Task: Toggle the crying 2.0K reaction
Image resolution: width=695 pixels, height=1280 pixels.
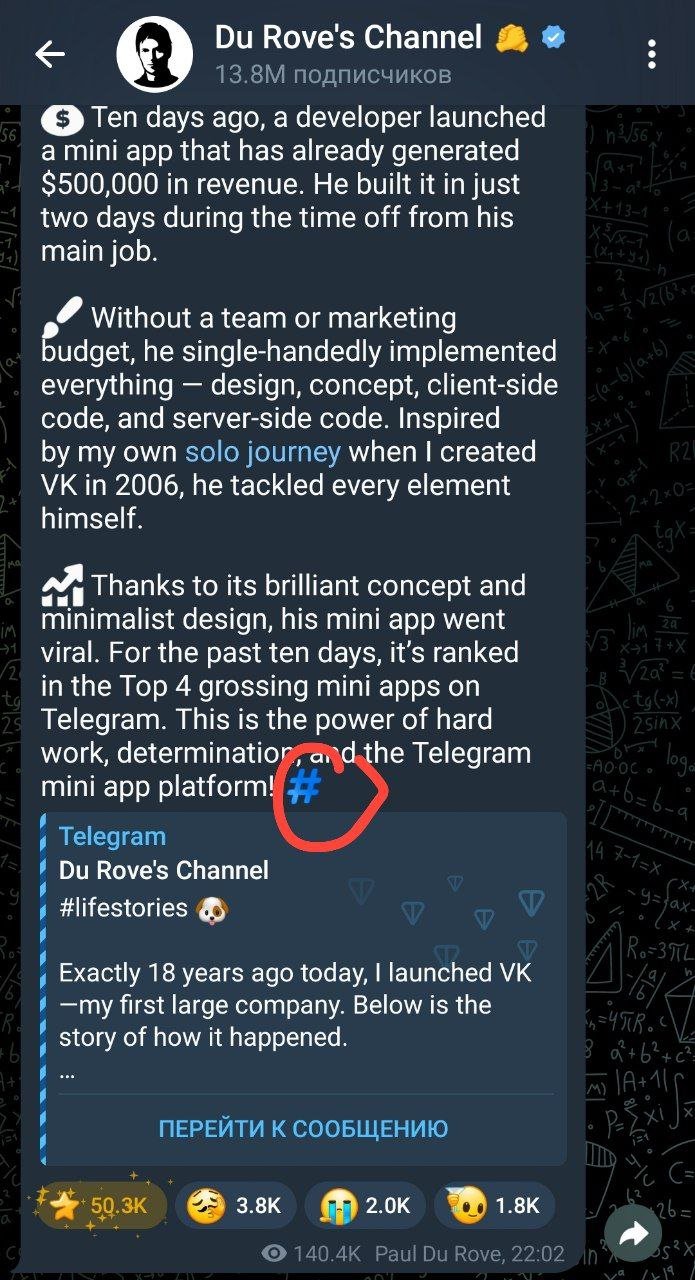Action: click(x=365, y=1206)
